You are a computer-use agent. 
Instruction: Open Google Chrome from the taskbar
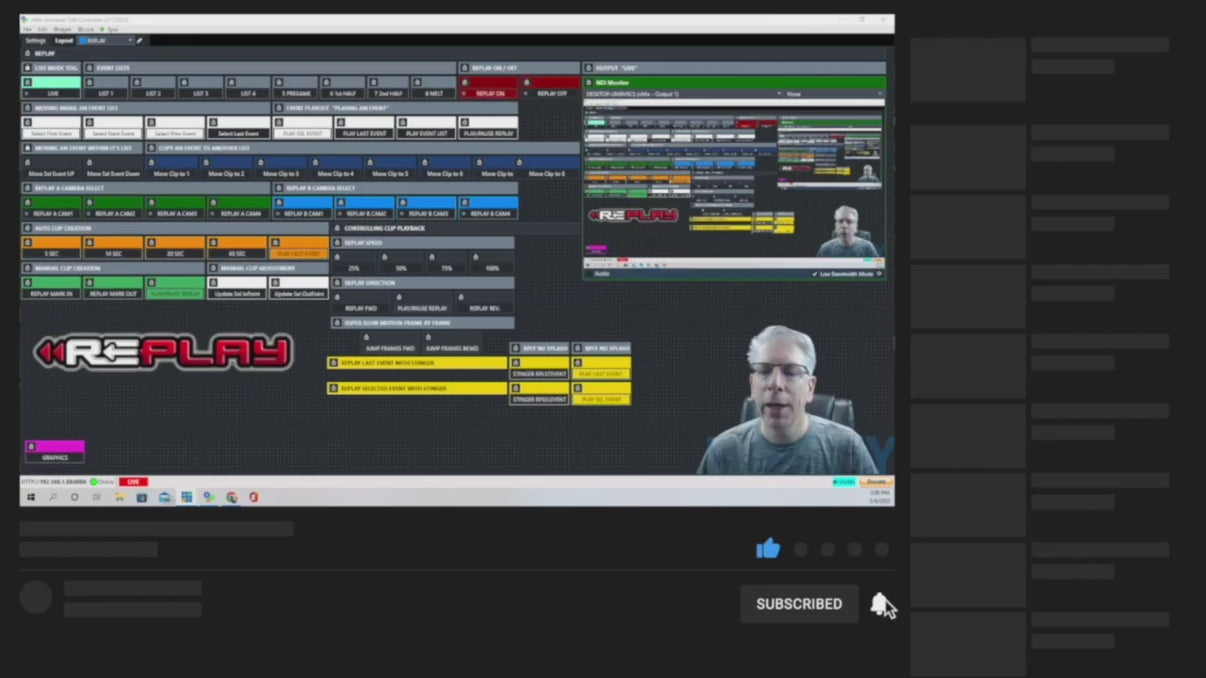tap(233, 496)
